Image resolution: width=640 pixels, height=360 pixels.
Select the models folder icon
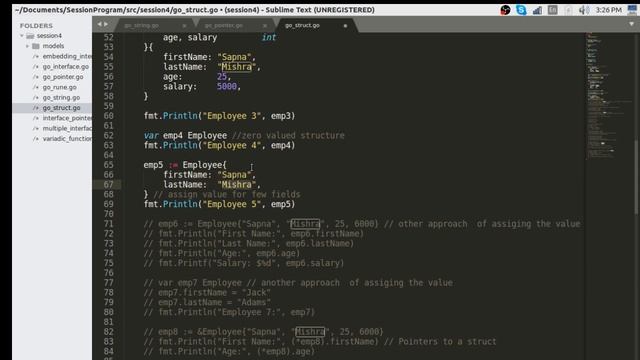point(36,46)
